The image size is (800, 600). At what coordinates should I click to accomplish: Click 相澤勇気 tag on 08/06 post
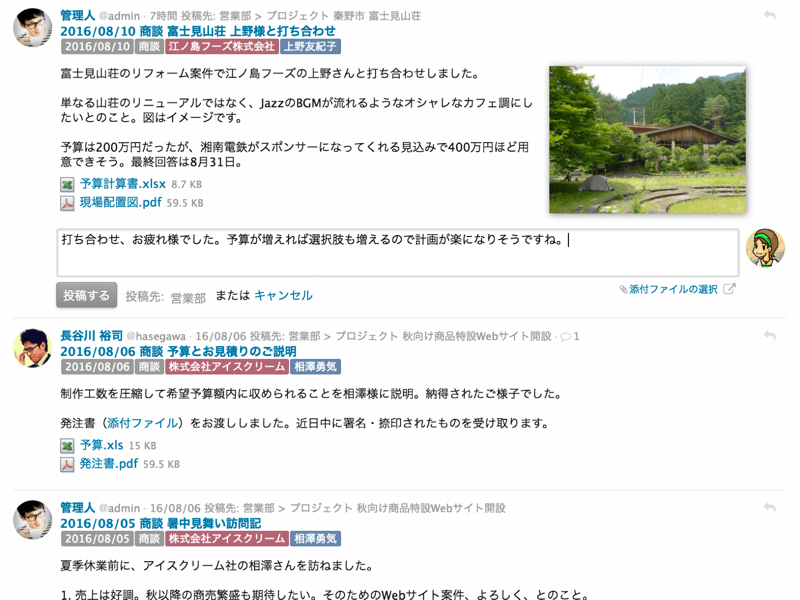pos(315,367)
